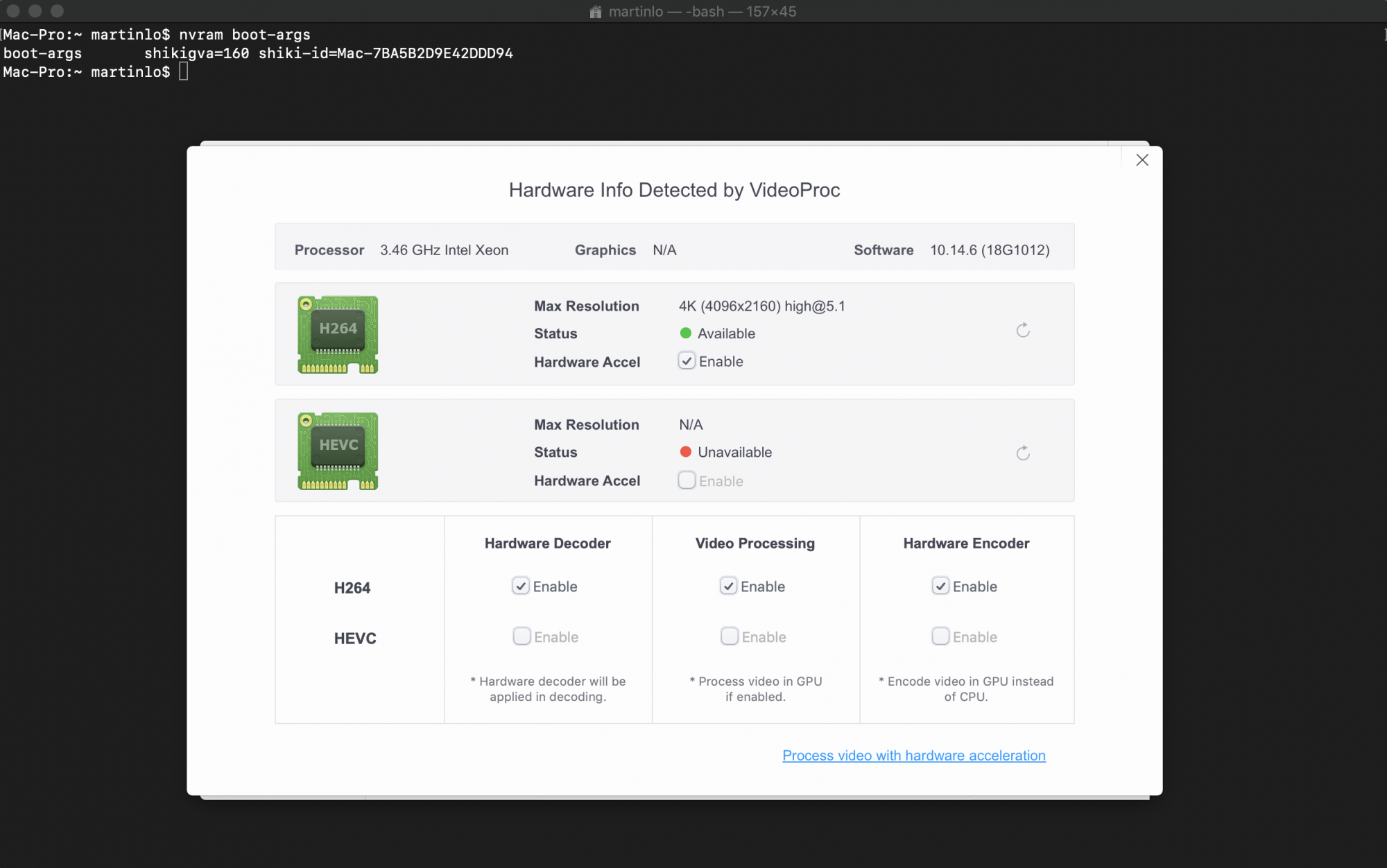The width and height of the screenshot is (1387, 868).
Task: Check HEVC Hardware Decoder Enable box
Action: pyautogui.click(x=522, y=636)
